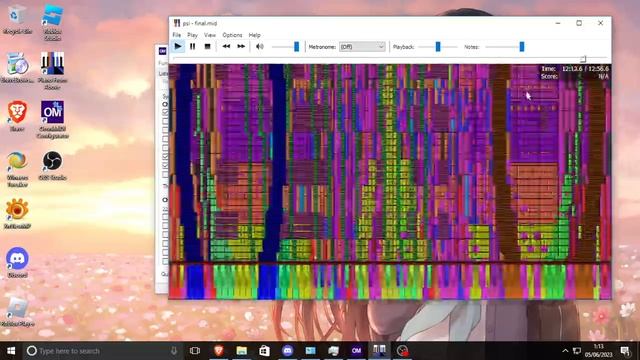The height and width of the screenshot is (360, 640).
Task: Select the Roblox Player desktop icon
Action: pos(17,312)
